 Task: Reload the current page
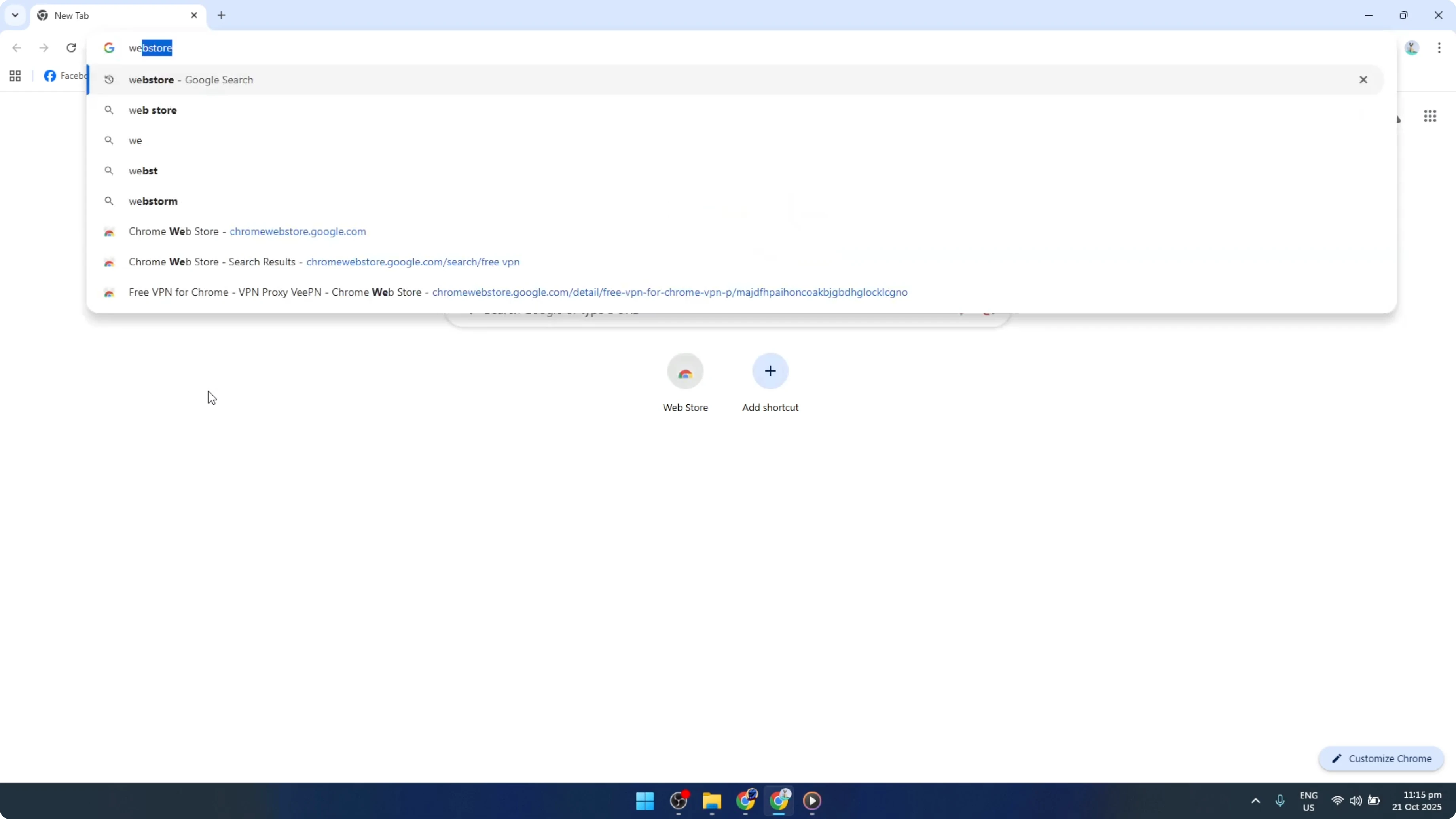tap(71, 48)
